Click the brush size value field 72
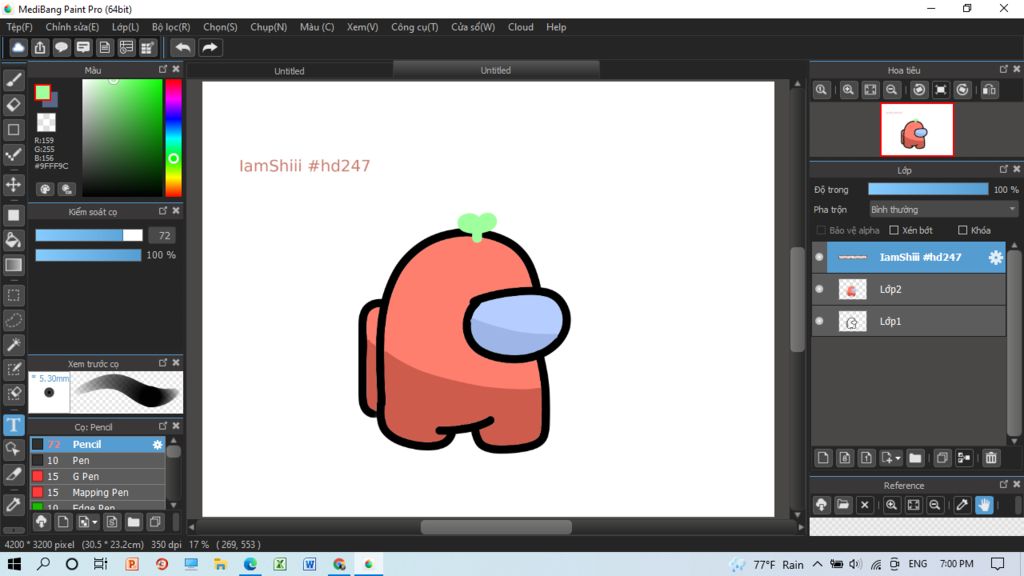The width and height of the screenshot is (1024, 576). (164, 236)
